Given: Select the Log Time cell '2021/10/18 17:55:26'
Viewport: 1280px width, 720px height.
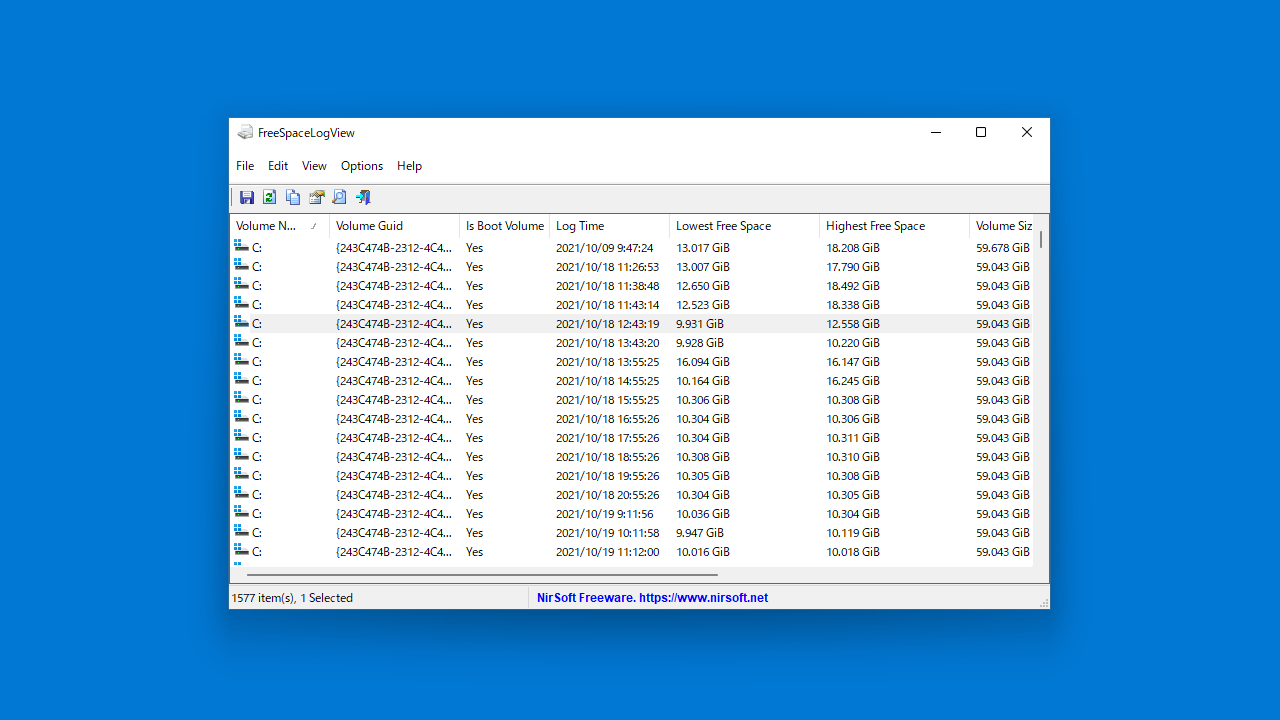Looking at the screenshot, I should (x=608, y=438).
